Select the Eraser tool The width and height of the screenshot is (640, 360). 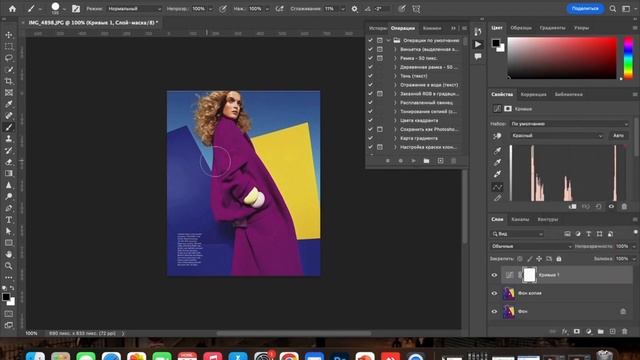point(9,162)
